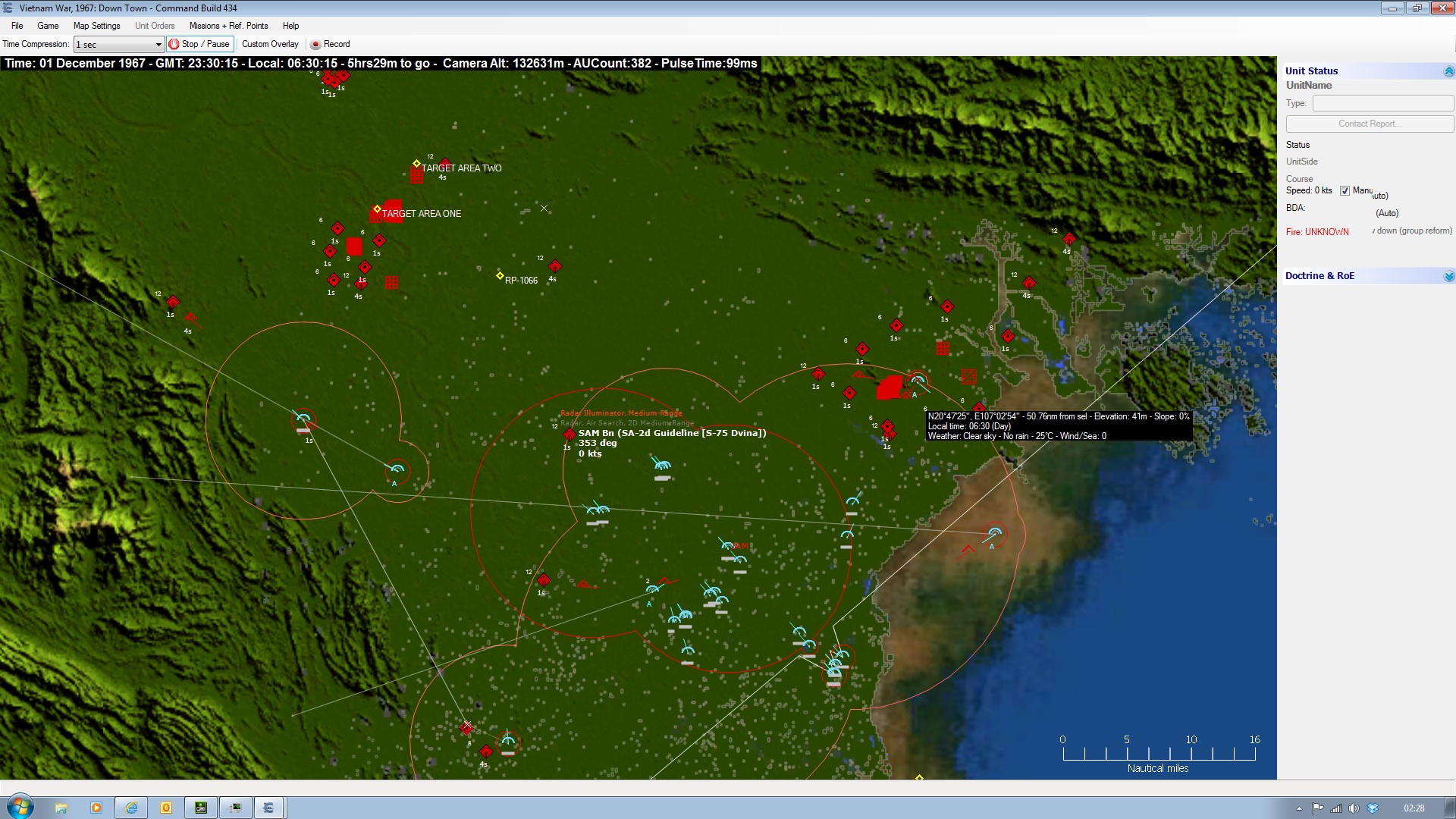Select the RP-1066 reference point marker
1456x819 pixels.
click(x=500, y=275)
